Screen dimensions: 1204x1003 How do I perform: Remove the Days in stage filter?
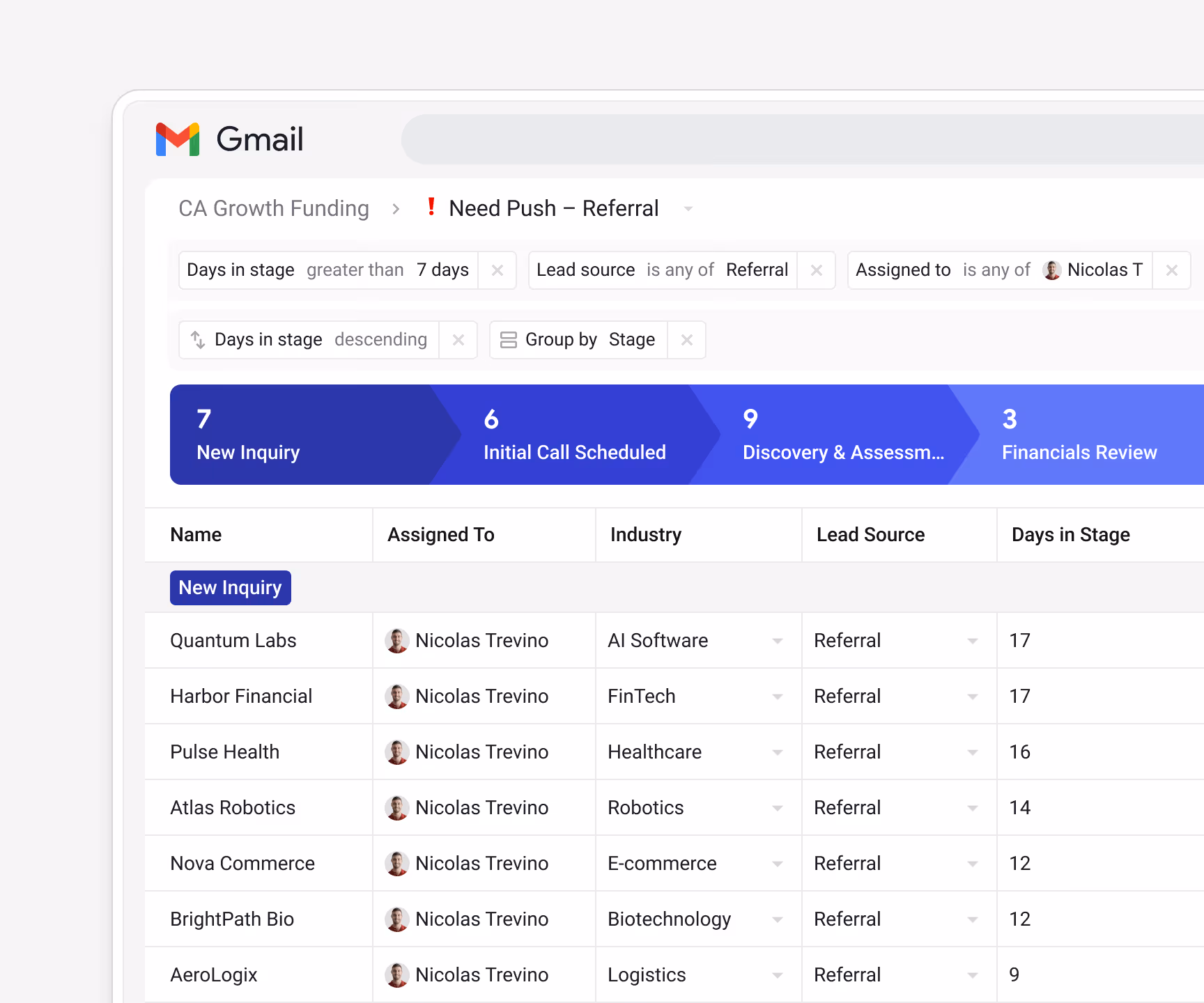point(497,270)
